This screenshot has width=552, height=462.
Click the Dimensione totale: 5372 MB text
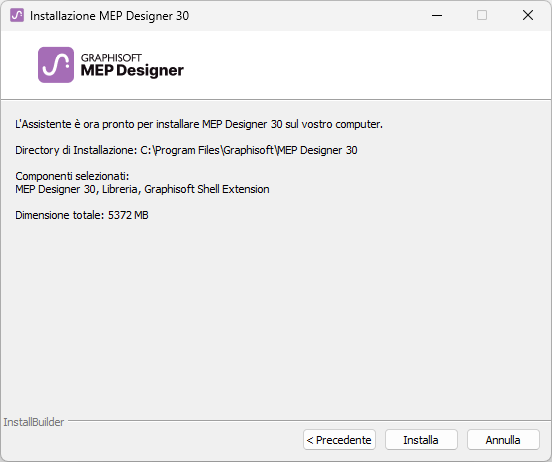pyautogui.click(x=82, y=215)
